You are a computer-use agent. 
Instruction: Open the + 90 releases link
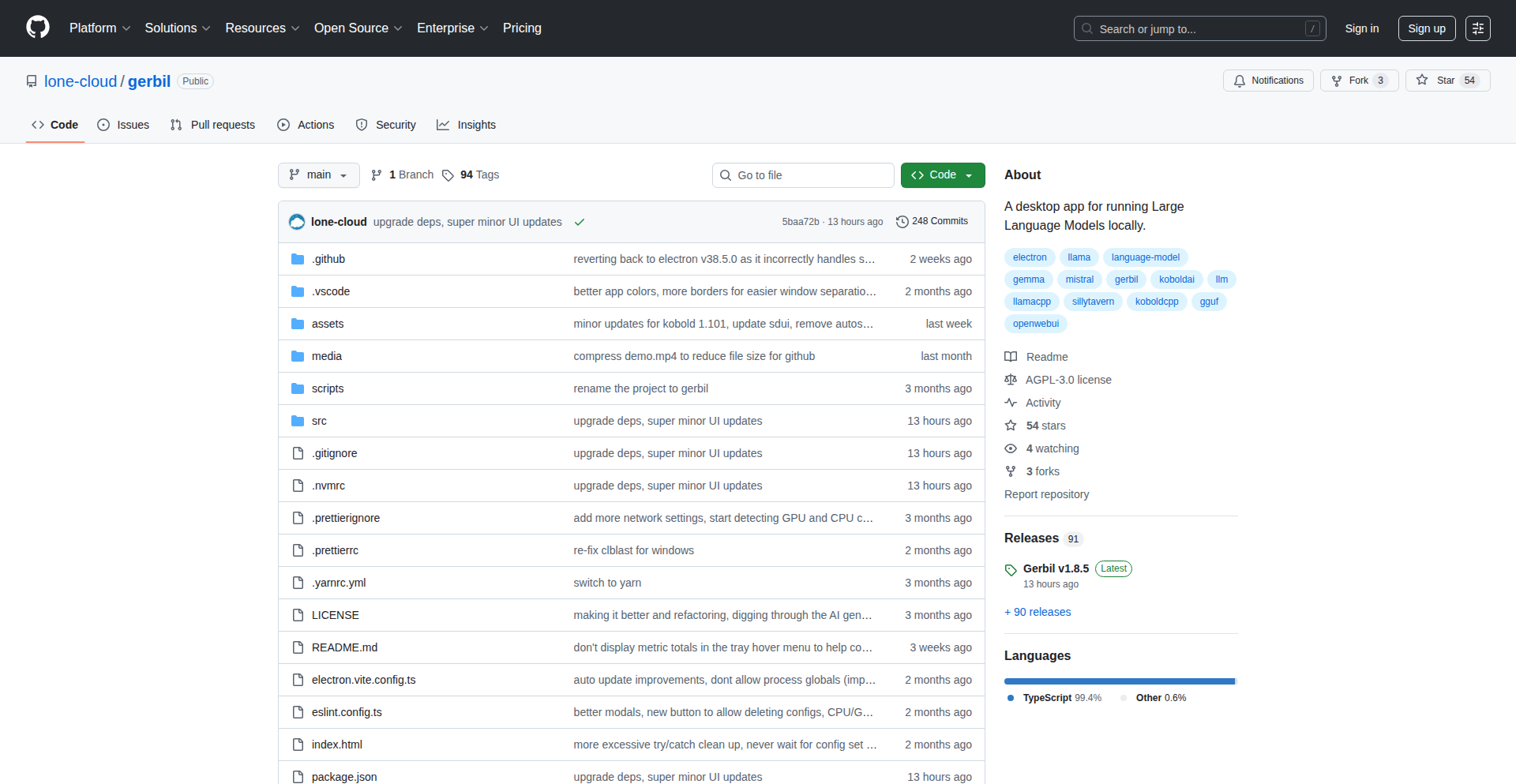1038,612
